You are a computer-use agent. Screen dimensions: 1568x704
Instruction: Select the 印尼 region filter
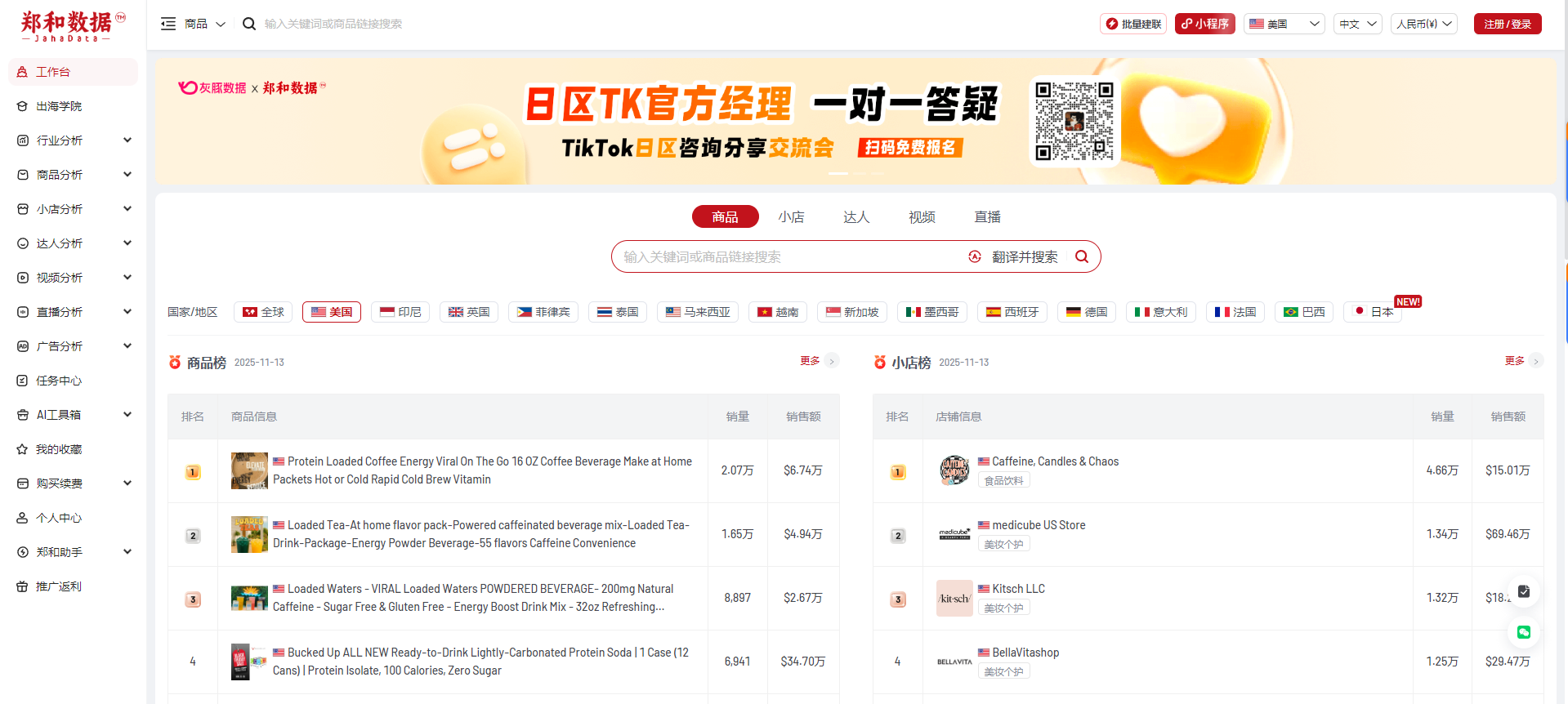point(400,312)
